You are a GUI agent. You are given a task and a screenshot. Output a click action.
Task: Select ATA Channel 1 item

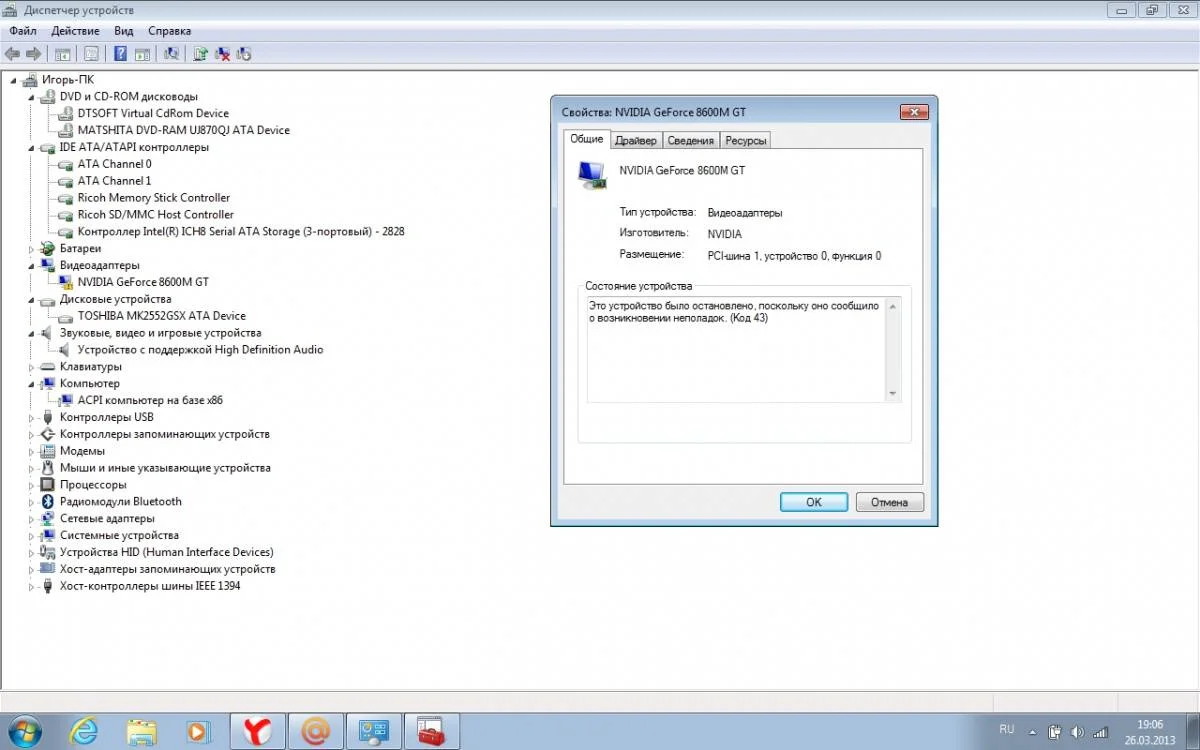[x=114, y=181]
